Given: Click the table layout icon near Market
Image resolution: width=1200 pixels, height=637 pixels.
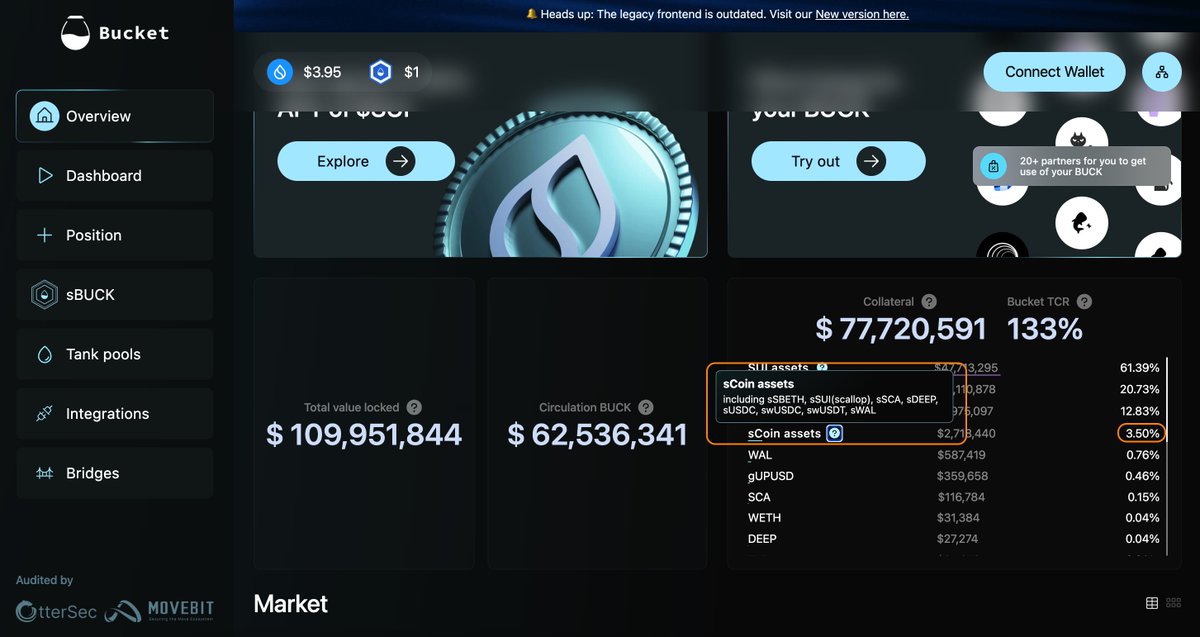Looking at the screenshot, I should (1152, 603).
